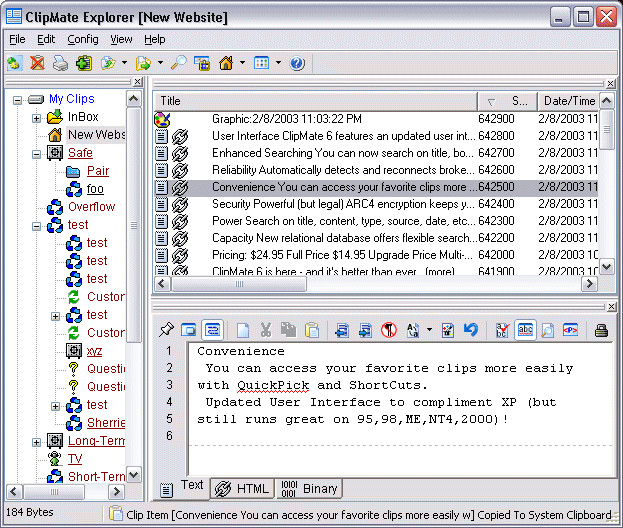
Task: Click in the text editor on line 'Convenience'
Action: point(241,352)
